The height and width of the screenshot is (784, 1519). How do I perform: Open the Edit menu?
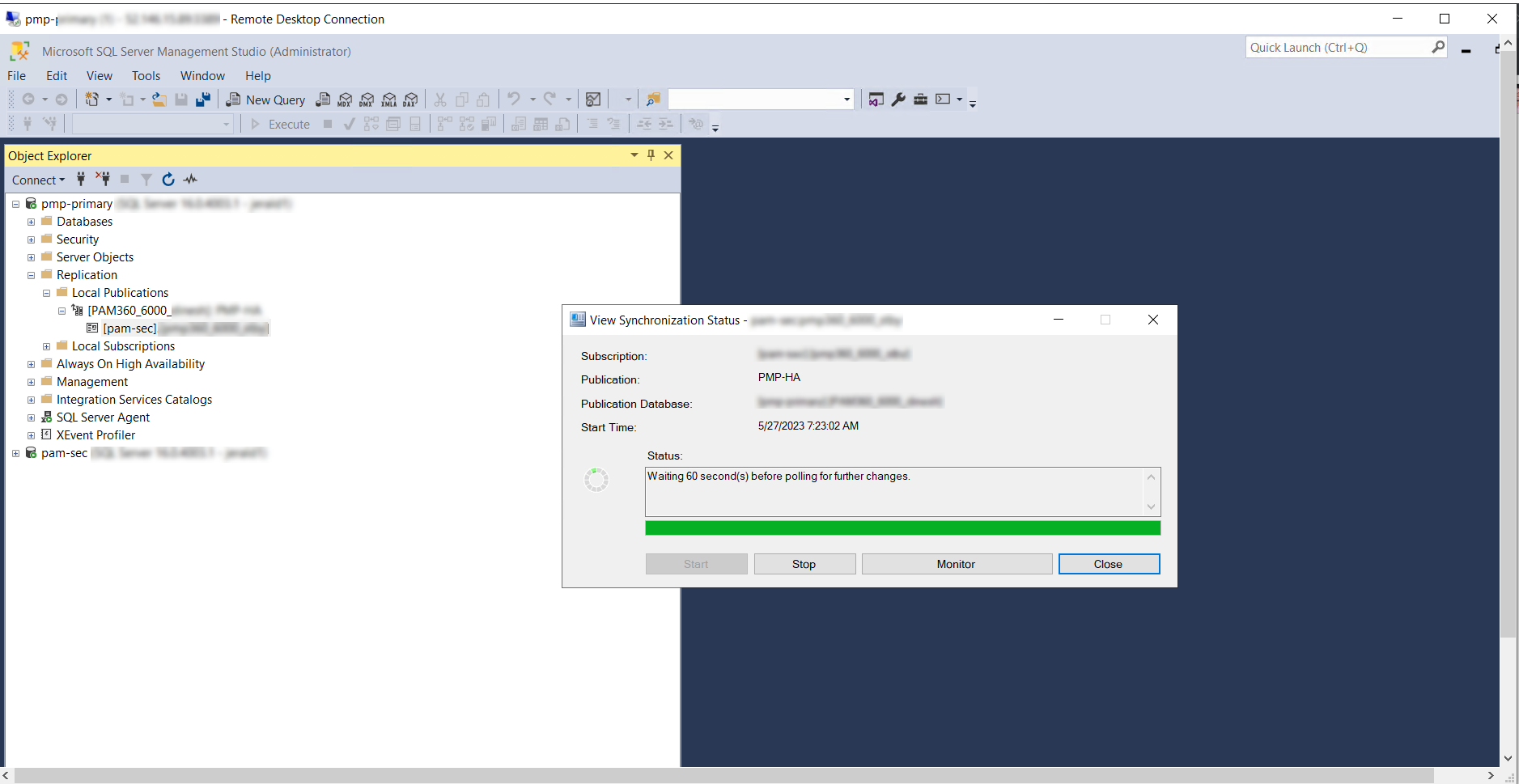click(x=57, y=76)
